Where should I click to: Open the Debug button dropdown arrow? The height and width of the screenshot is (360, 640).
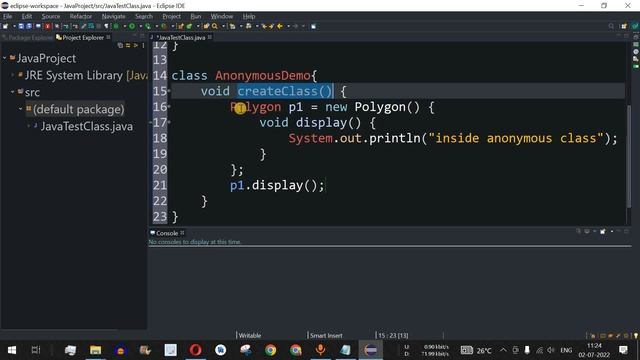click(x=124, y=26)
